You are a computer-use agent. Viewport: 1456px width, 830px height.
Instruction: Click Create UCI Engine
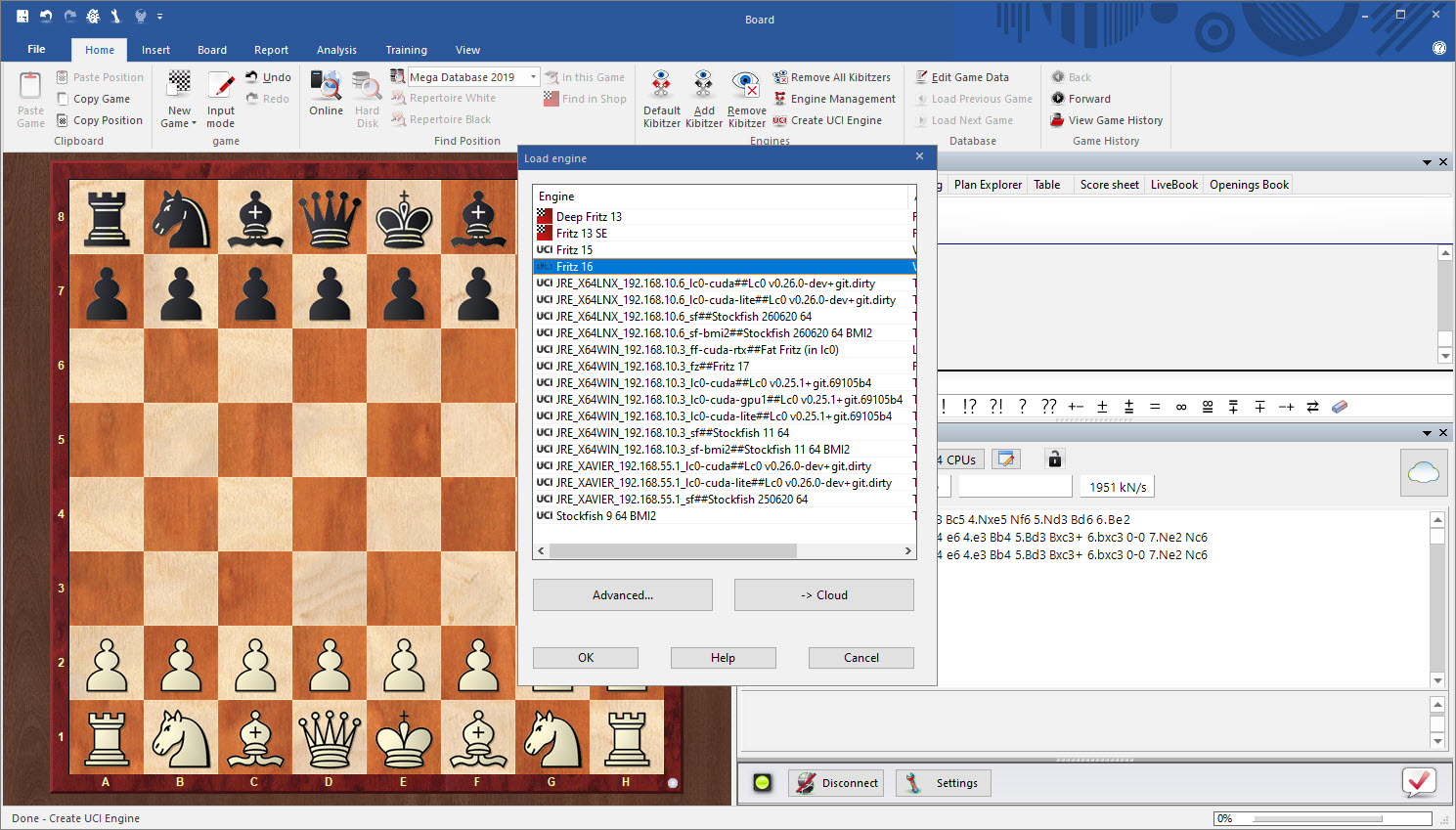827,120
